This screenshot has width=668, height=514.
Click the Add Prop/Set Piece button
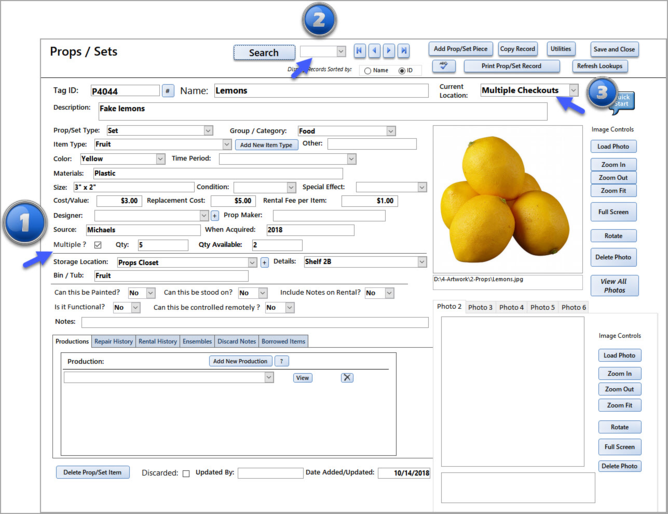[x=461, y=49]
